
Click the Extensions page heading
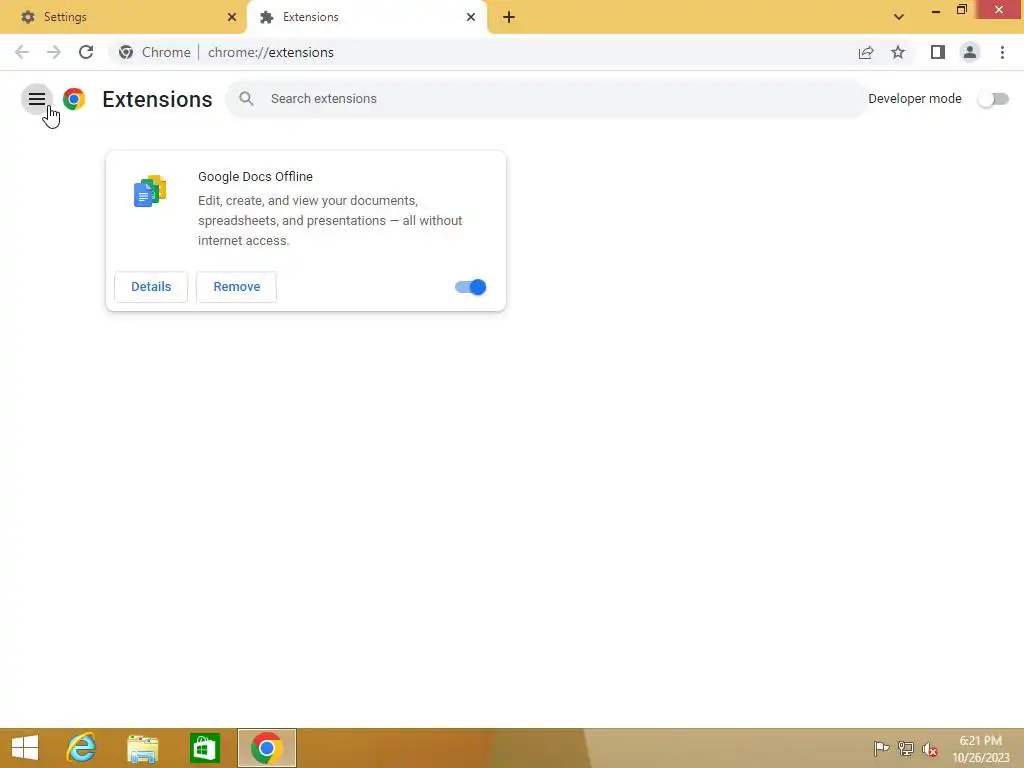157,99
